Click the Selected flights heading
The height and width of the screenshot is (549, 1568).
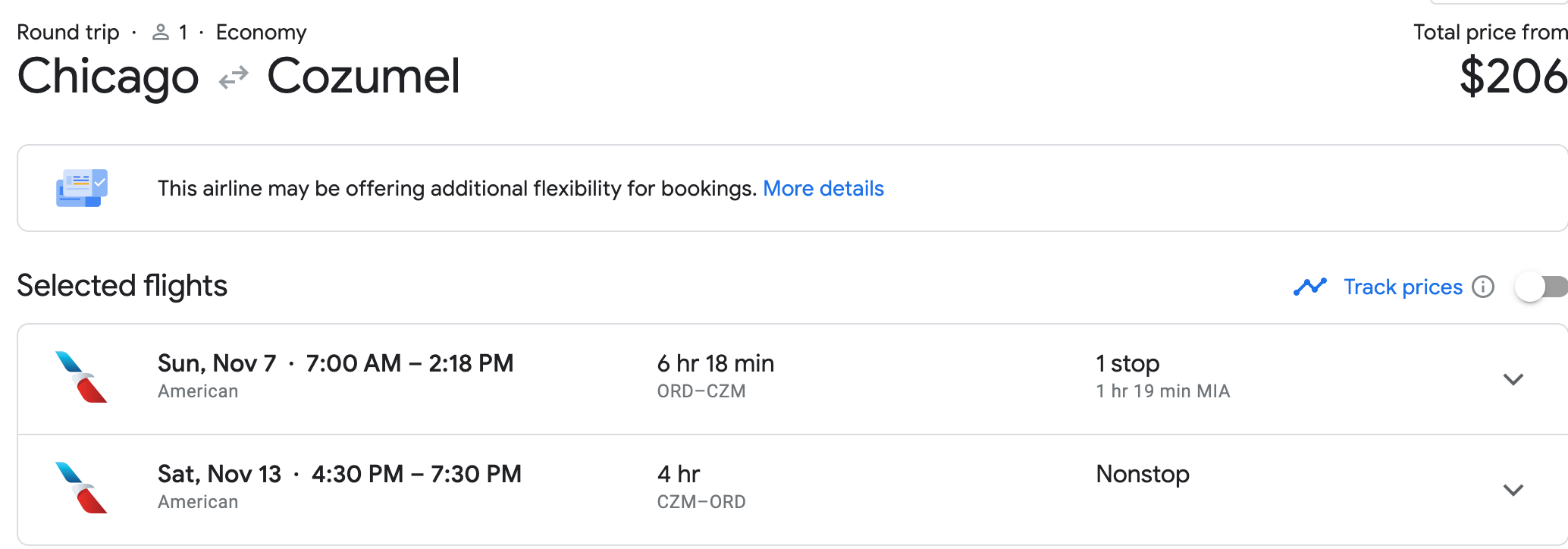[x=122, y=286]
